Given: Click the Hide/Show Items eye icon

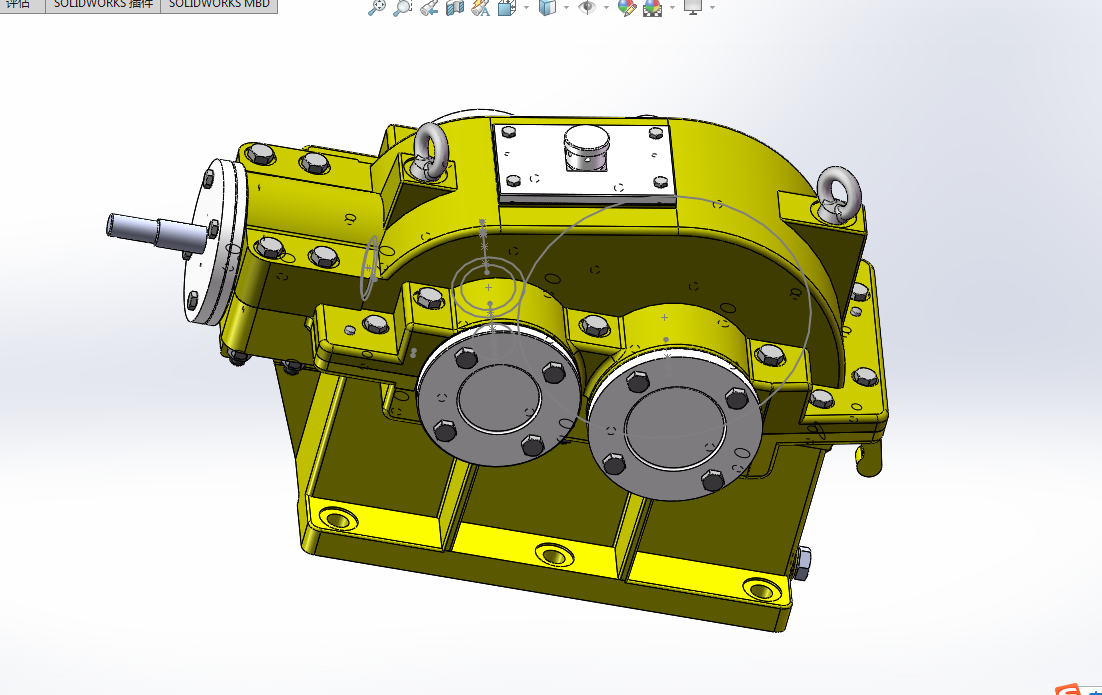Looking at the screenshot, I should pyautogui.click(x=586, y=7).
